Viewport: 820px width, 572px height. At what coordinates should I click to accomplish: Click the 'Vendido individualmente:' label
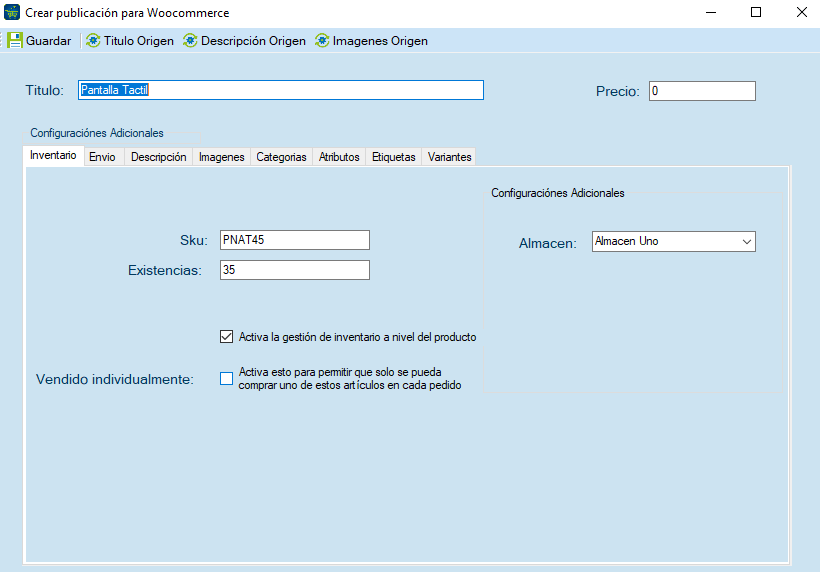[x=115, y=380]
